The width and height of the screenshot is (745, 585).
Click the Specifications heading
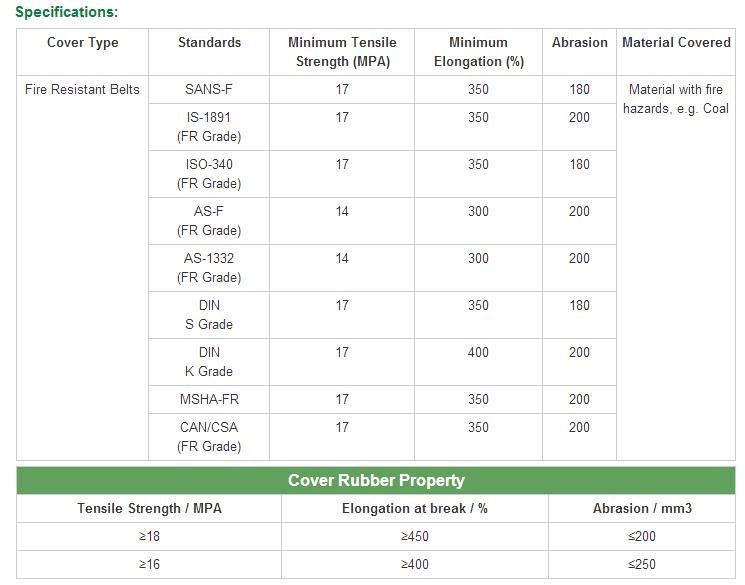(x=66, y=12)
